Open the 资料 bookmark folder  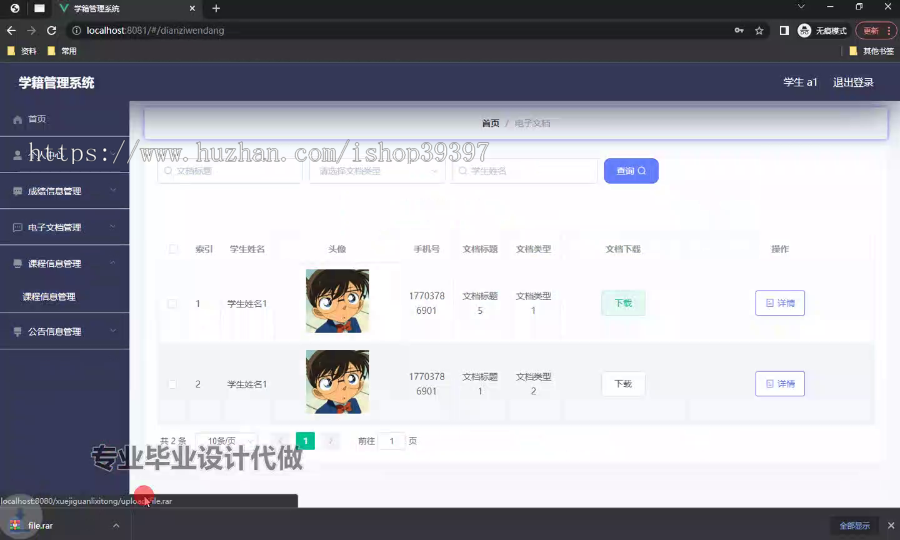22,51
